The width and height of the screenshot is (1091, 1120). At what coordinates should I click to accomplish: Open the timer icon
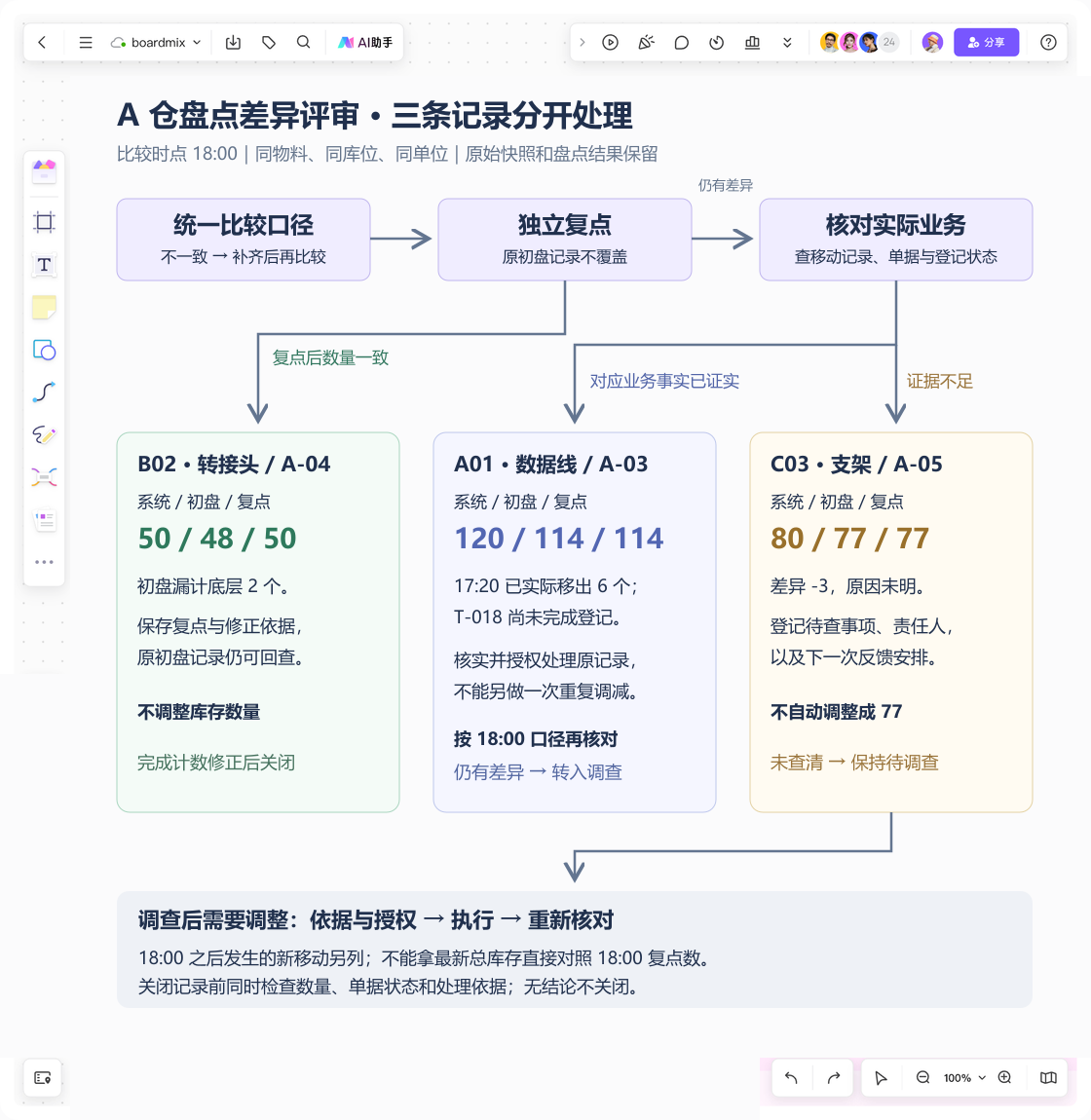pyautogui.click(x=717, y=42)
